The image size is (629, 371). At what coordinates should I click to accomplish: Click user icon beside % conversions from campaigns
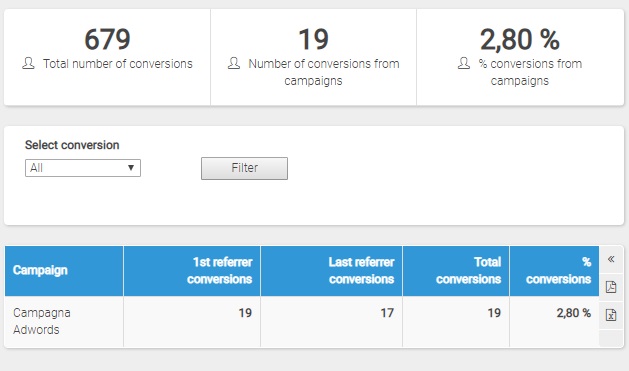point(464,63)
